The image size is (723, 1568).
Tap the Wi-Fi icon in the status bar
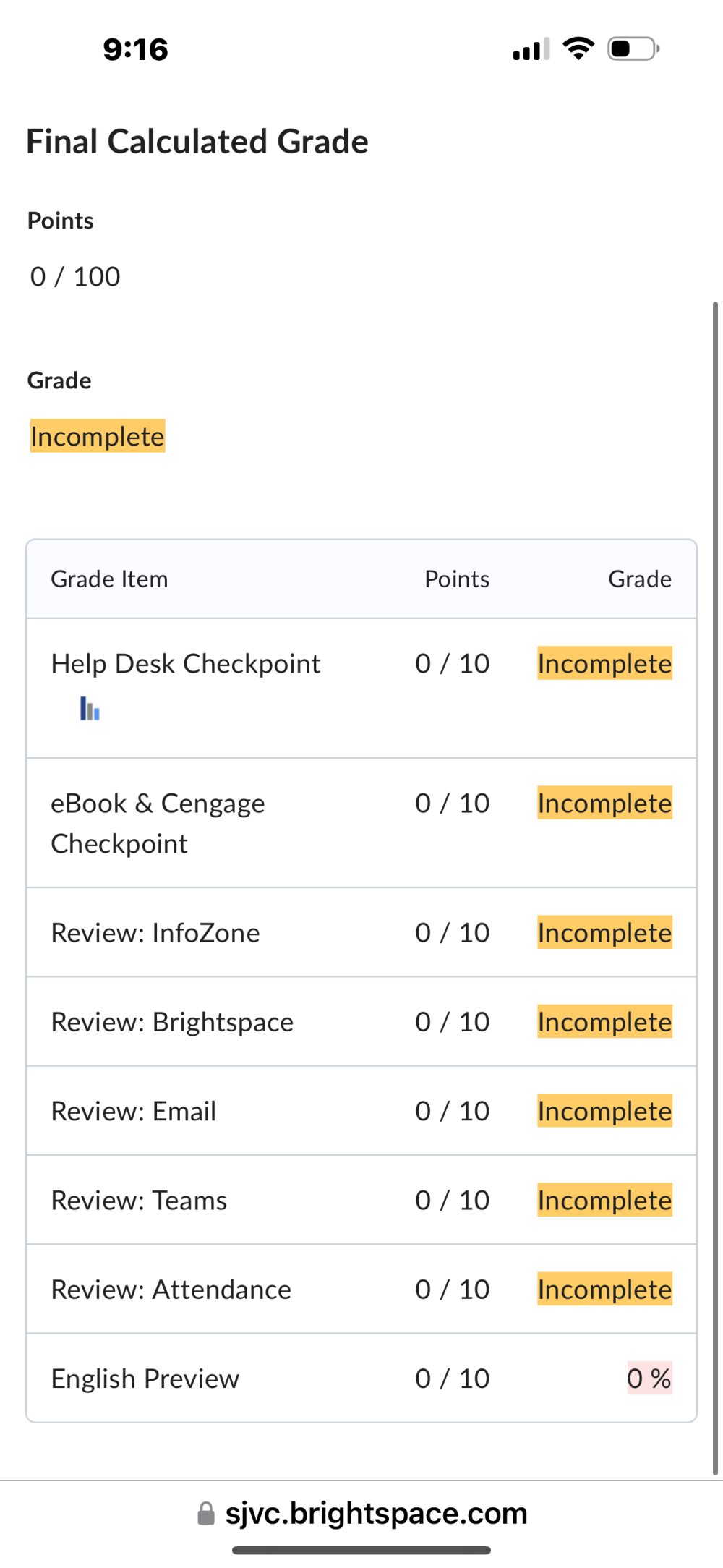pos(578,48)
